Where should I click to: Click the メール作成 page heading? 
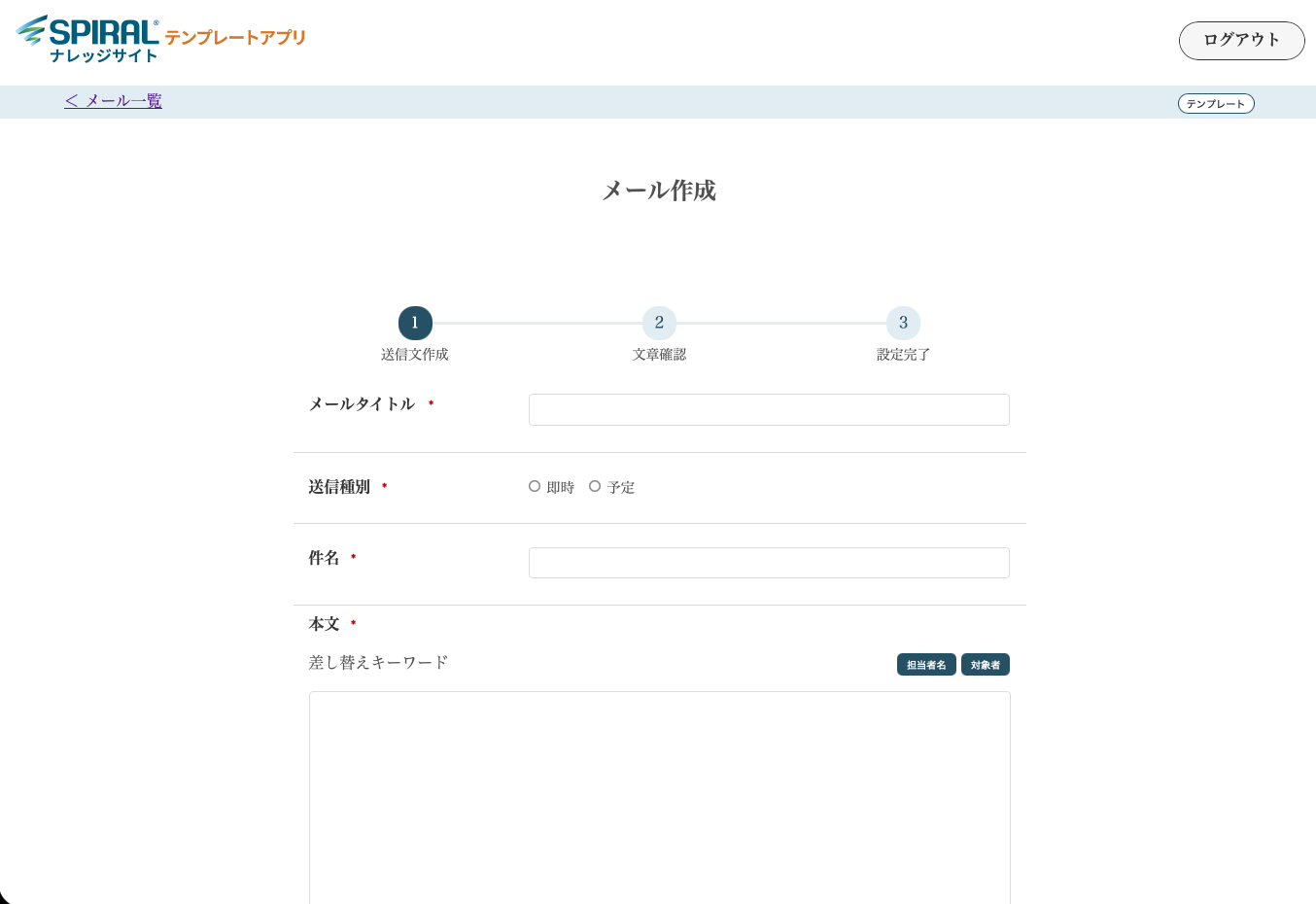pyautogui.click(x=659, y=191)
